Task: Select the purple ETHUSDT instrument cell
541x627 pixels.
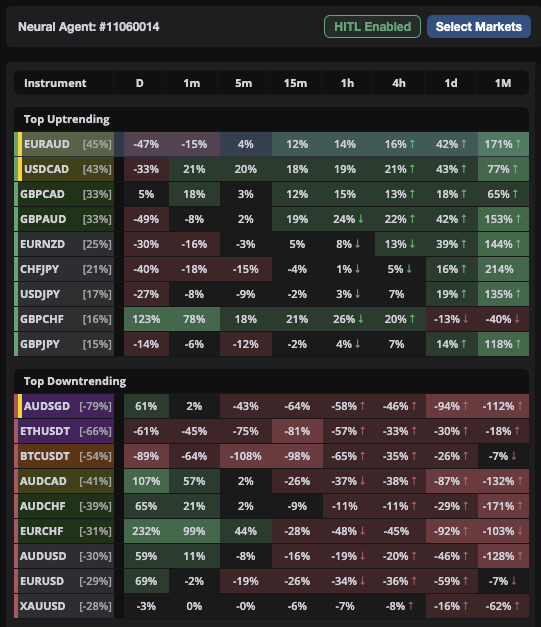Action: pos(64,431)
